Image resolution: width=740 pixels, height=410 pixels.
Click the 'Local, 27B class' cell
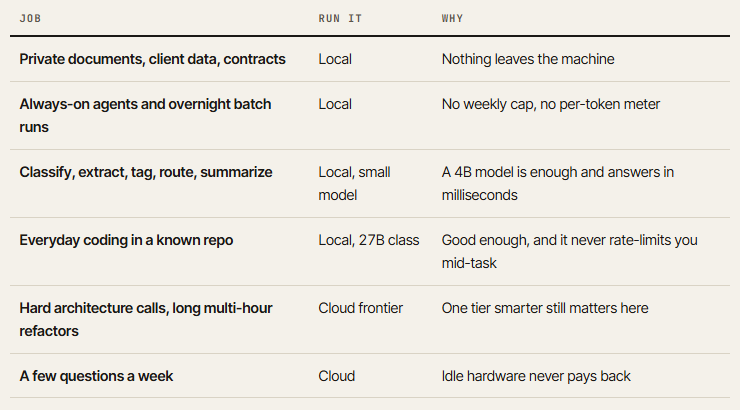[x=369, y=240]
